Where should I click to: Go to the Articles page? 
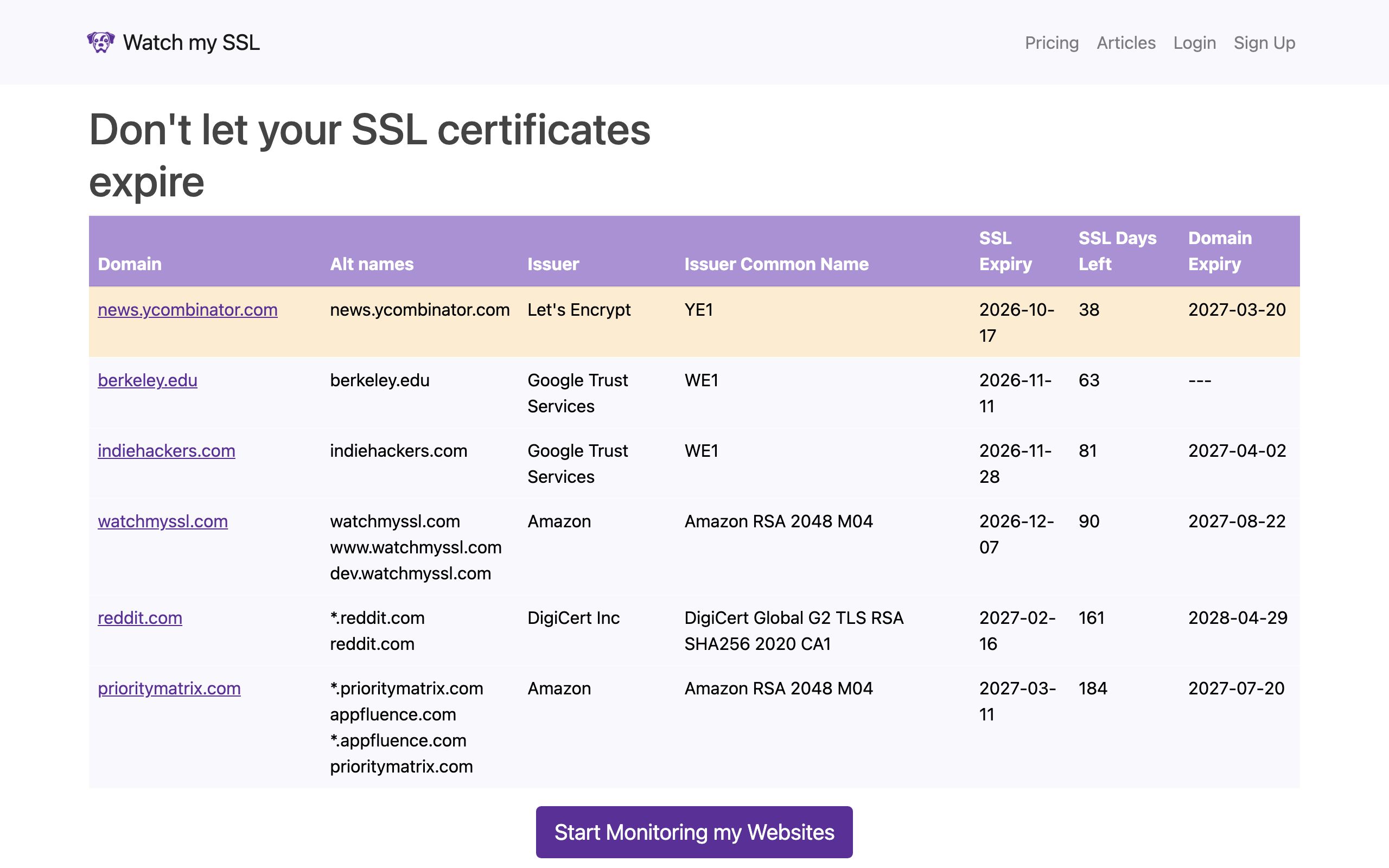pos(1125,43)
